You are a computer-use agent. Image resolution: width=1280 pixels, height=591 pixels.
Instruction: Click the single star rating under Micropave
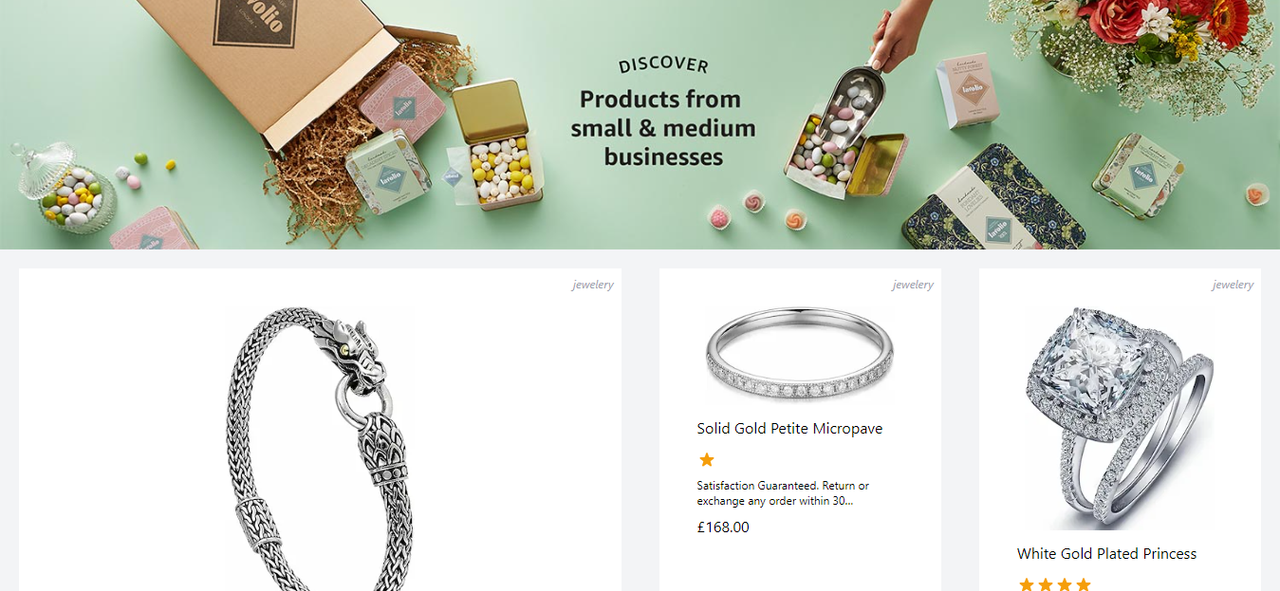(707, 460)
